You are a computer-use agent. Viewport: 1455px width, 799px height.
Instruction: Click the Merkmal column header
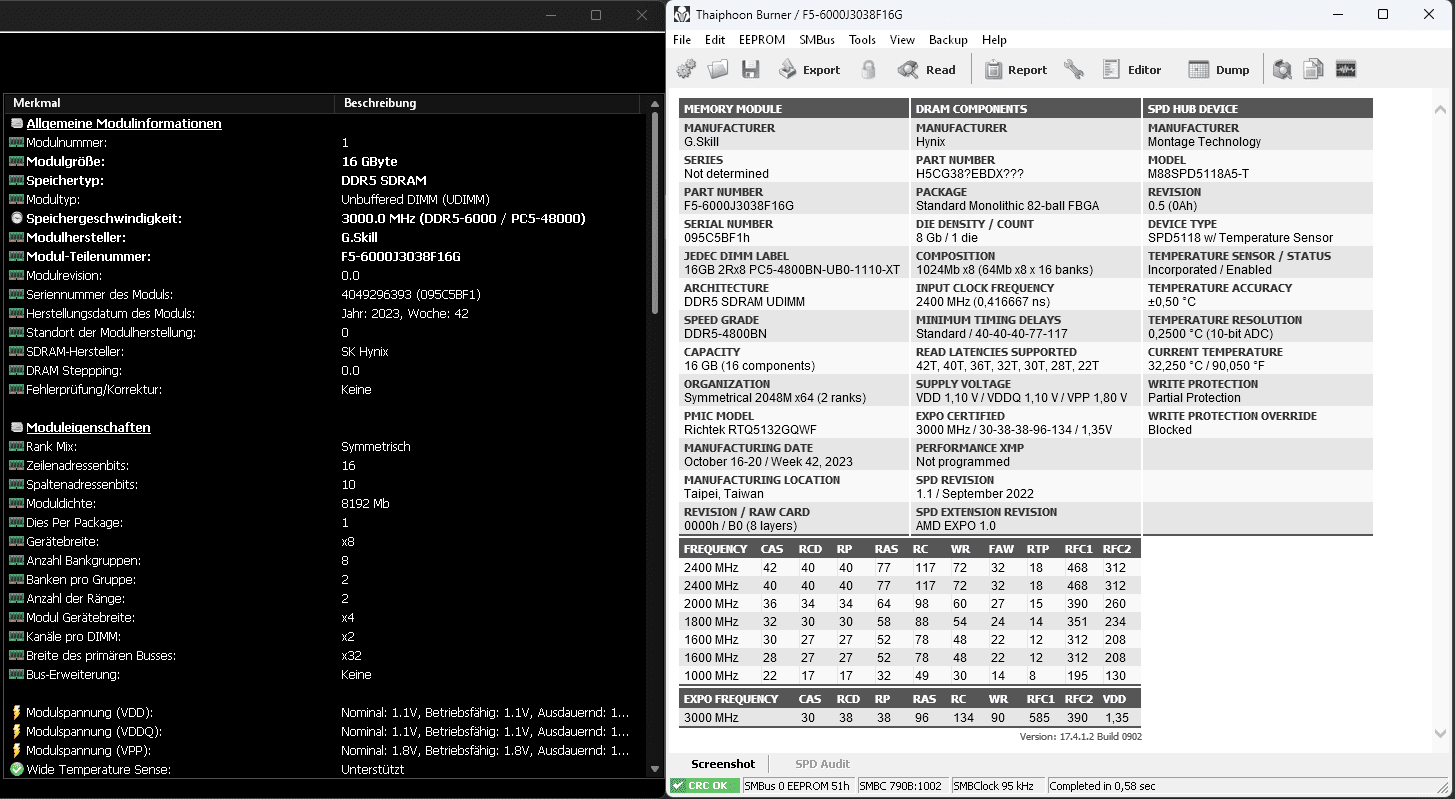pyautogui.click(x=170, y=103)
